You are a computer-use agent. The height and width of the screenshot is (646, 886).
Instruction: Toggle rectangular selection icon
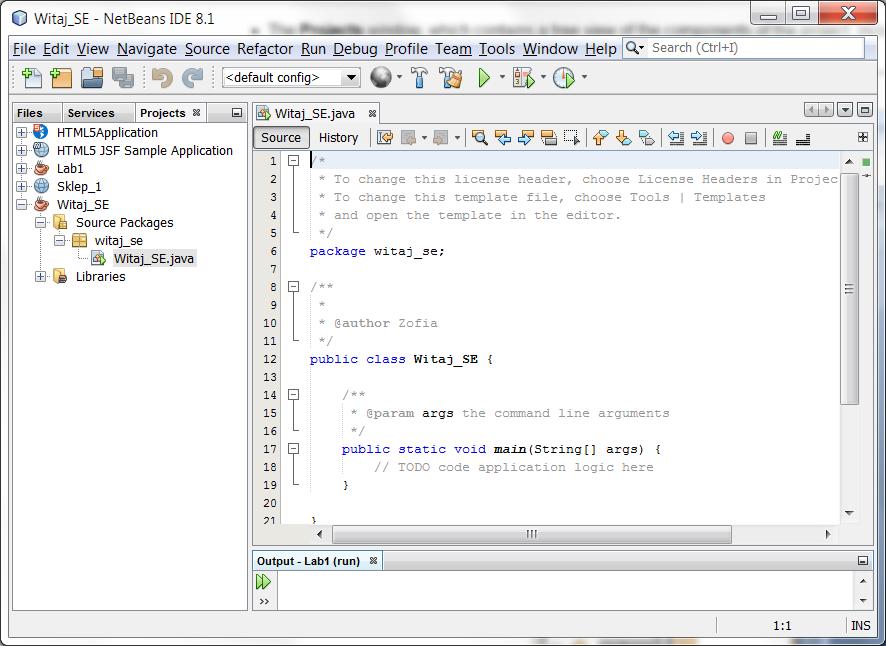[x=572, y=137]
